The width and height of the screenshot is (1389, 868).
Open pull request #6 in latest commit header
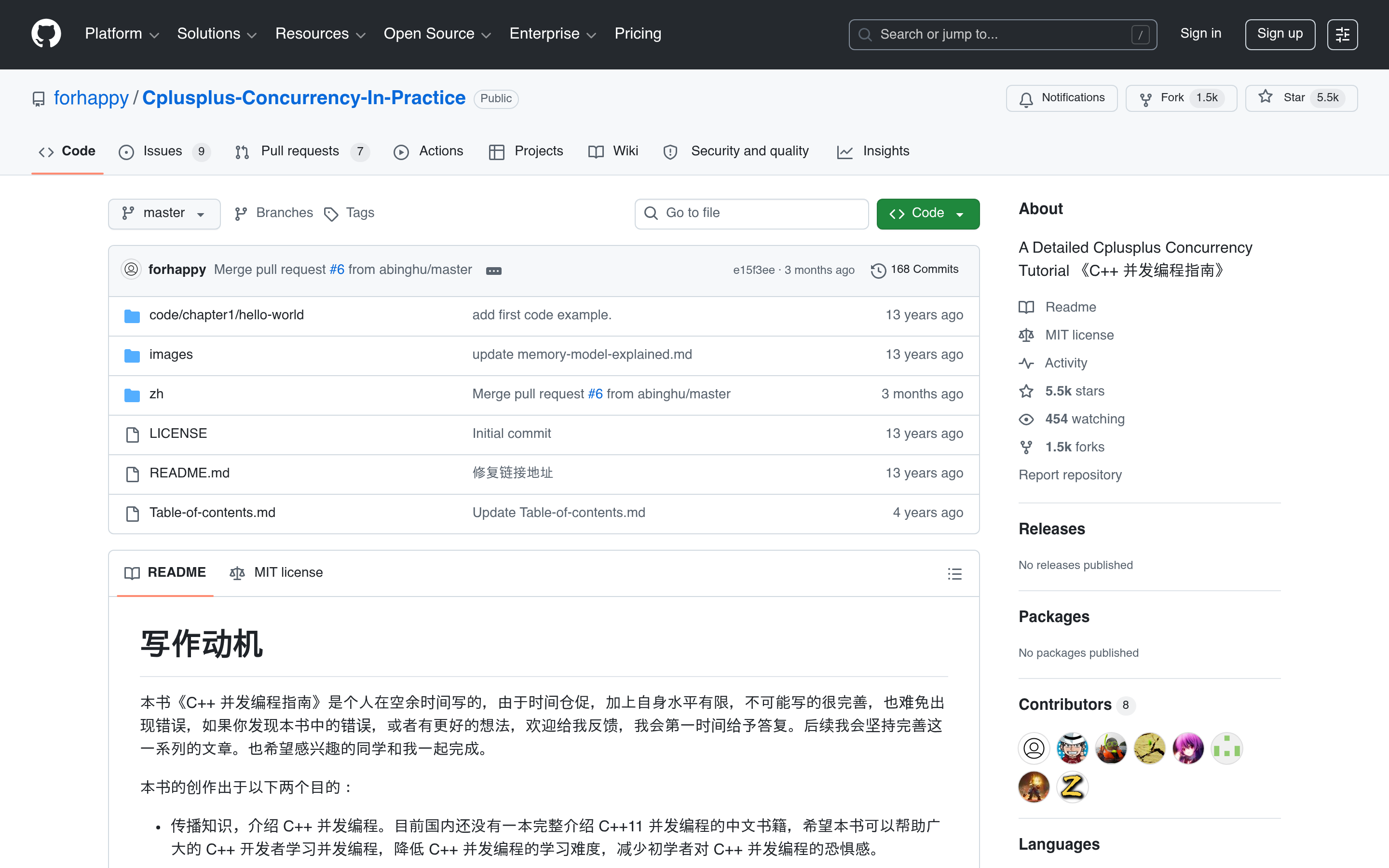coord(337,270)
